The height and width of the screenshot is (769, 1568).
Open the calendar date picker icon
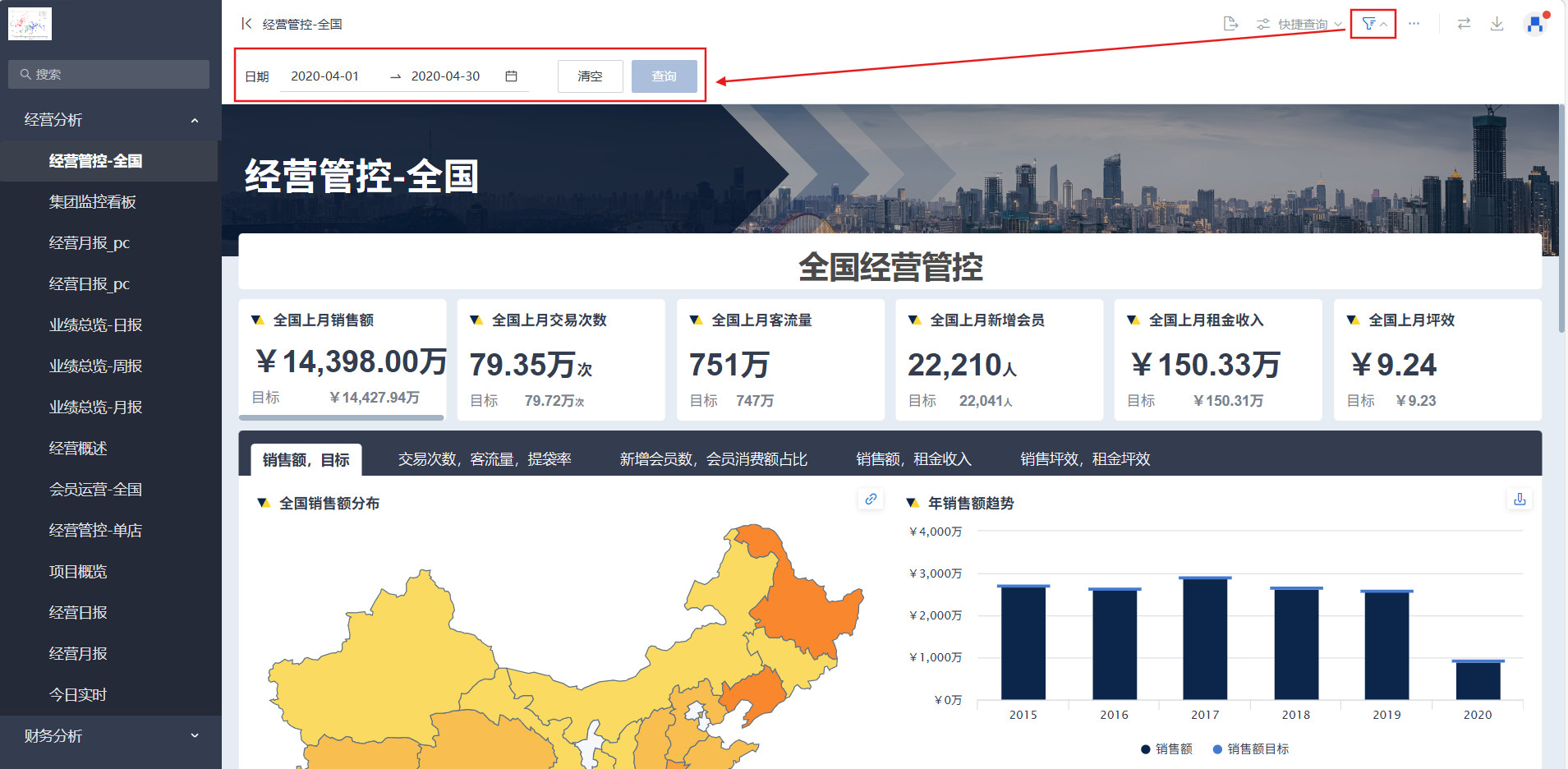(511, 76)
